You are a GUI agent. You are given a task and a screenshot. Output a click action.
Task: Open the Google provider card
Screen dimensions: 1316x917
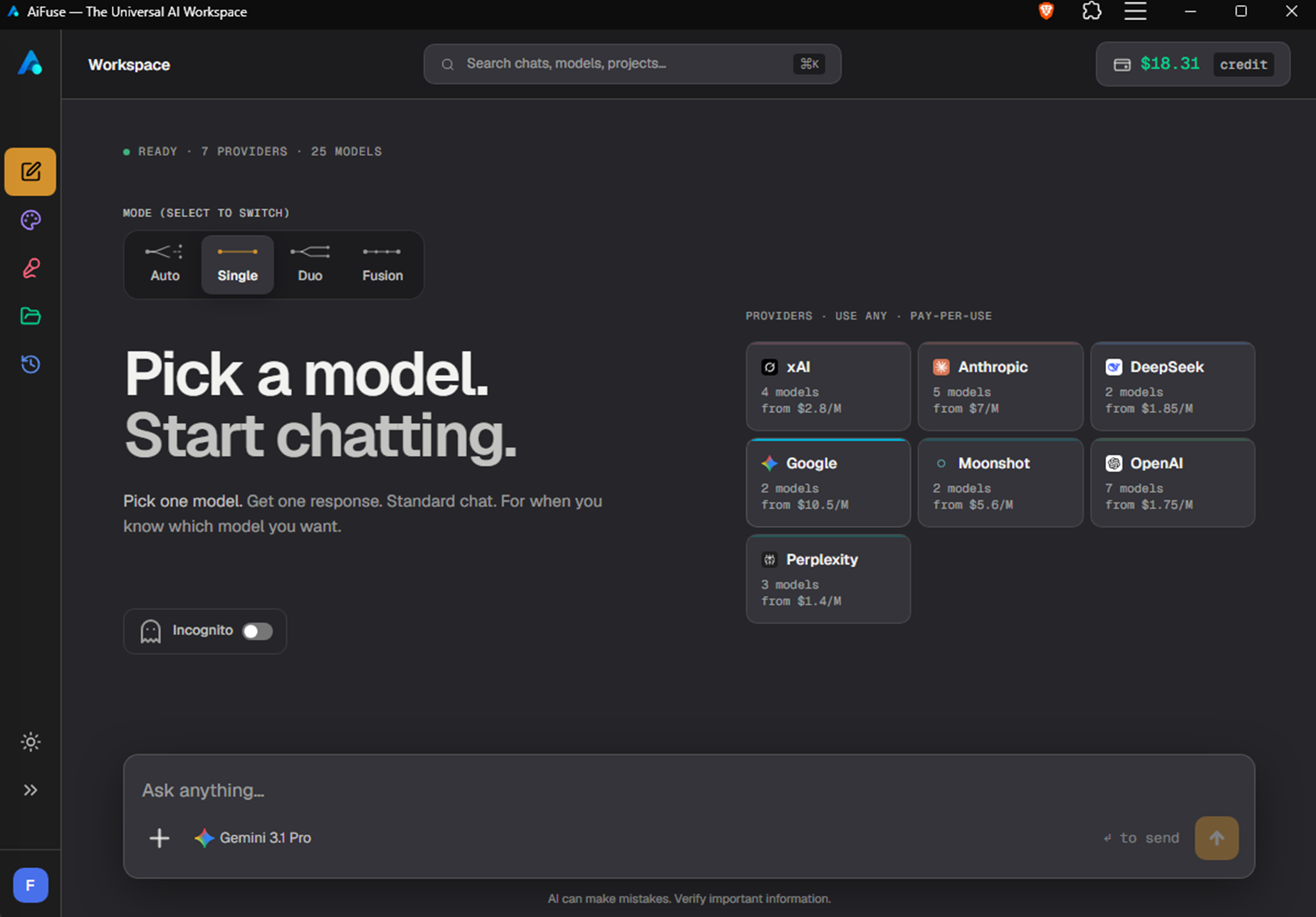pos(828,483)
